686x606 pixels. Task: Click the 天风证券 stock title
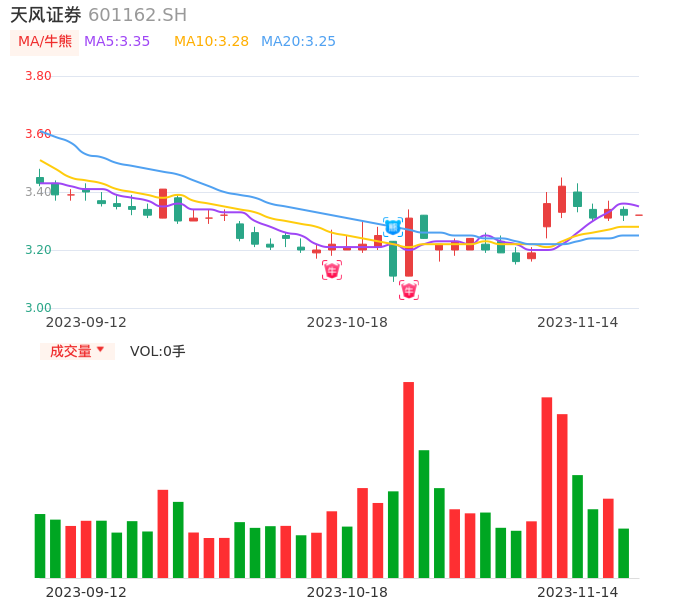coord(46,15)
